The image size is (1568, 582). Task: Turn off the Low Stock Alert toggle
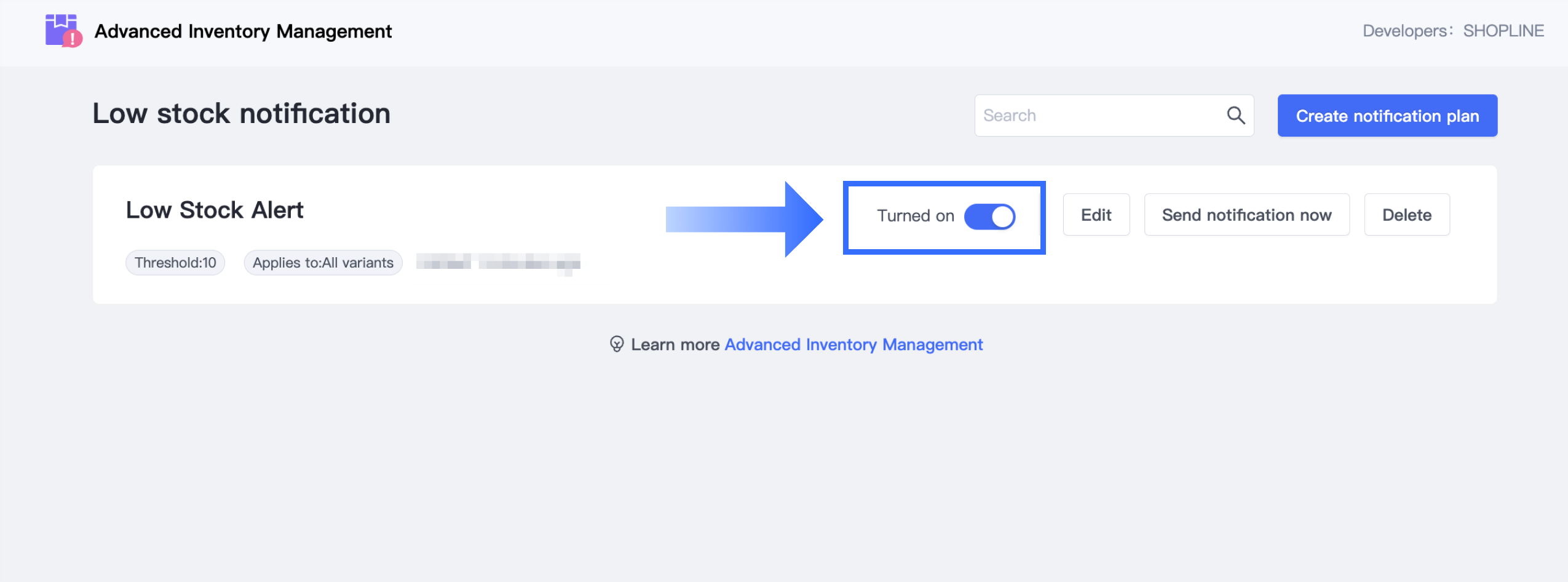[x=989, y=217]
